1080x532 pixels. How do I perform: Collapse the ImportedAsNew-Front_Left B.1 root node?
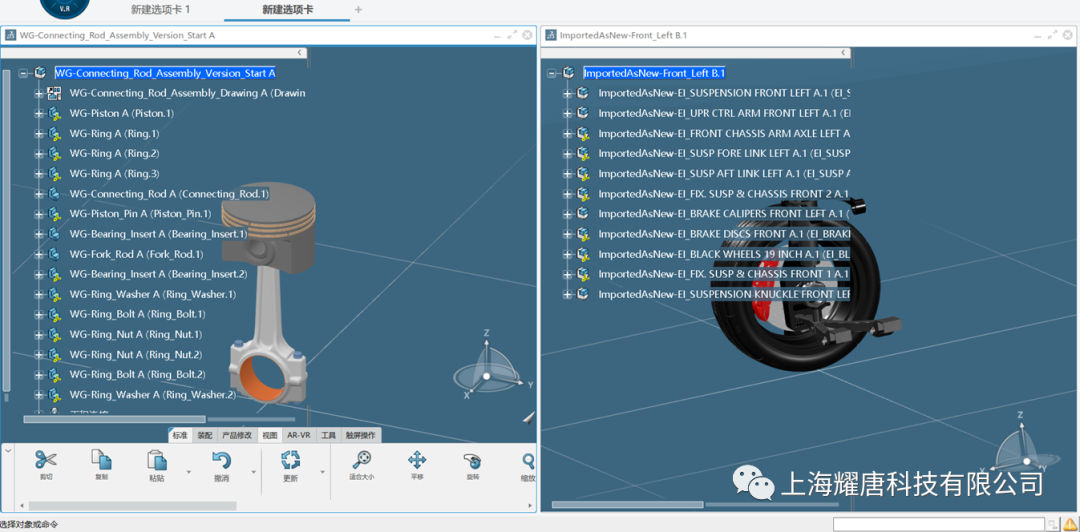552,73
